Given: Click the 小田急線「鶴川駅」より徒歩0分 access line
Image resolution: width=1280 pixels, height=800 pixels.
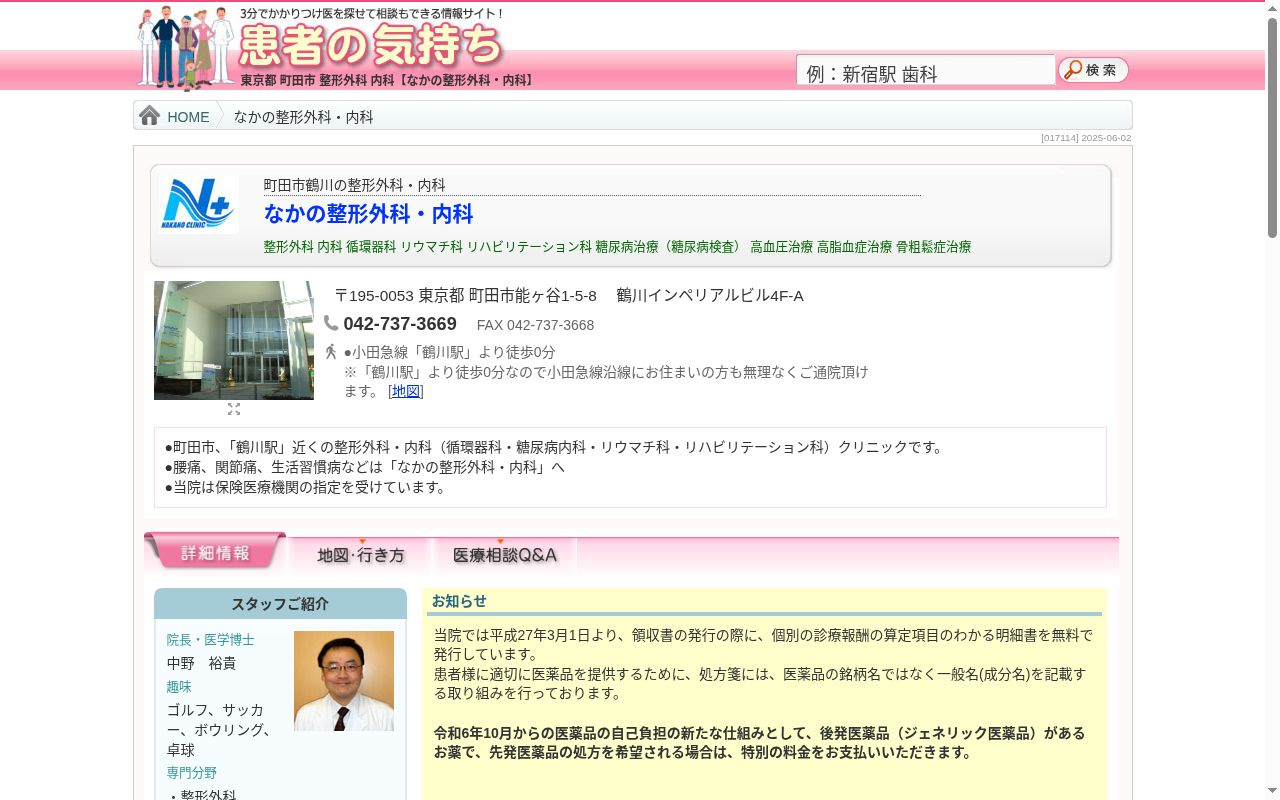Looking at the screenshot, I should pos(449,352).
